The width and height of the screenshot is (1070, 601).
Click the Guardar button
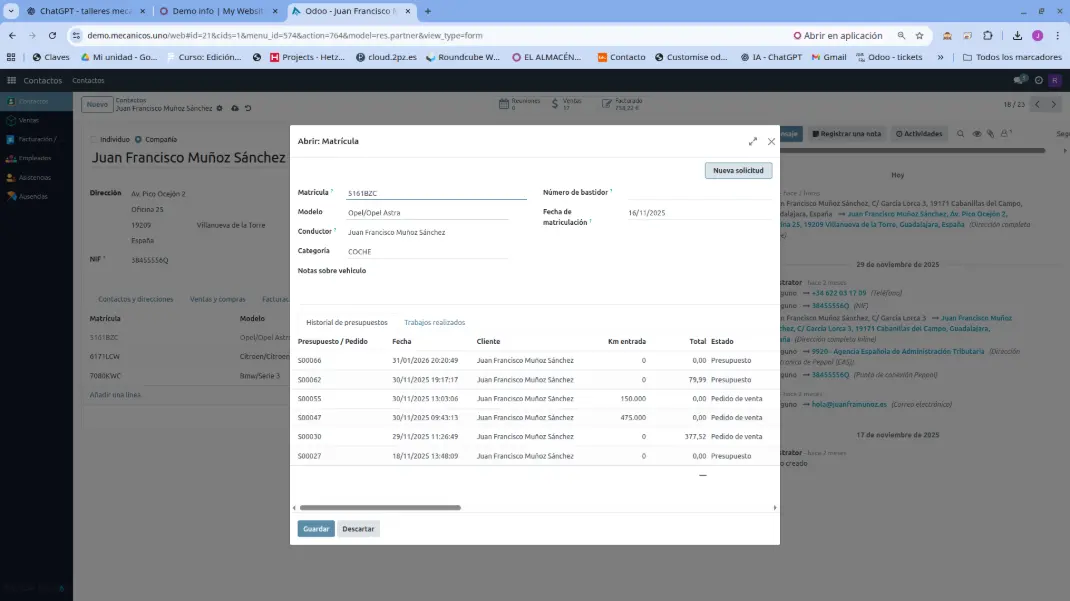point(316,529)
